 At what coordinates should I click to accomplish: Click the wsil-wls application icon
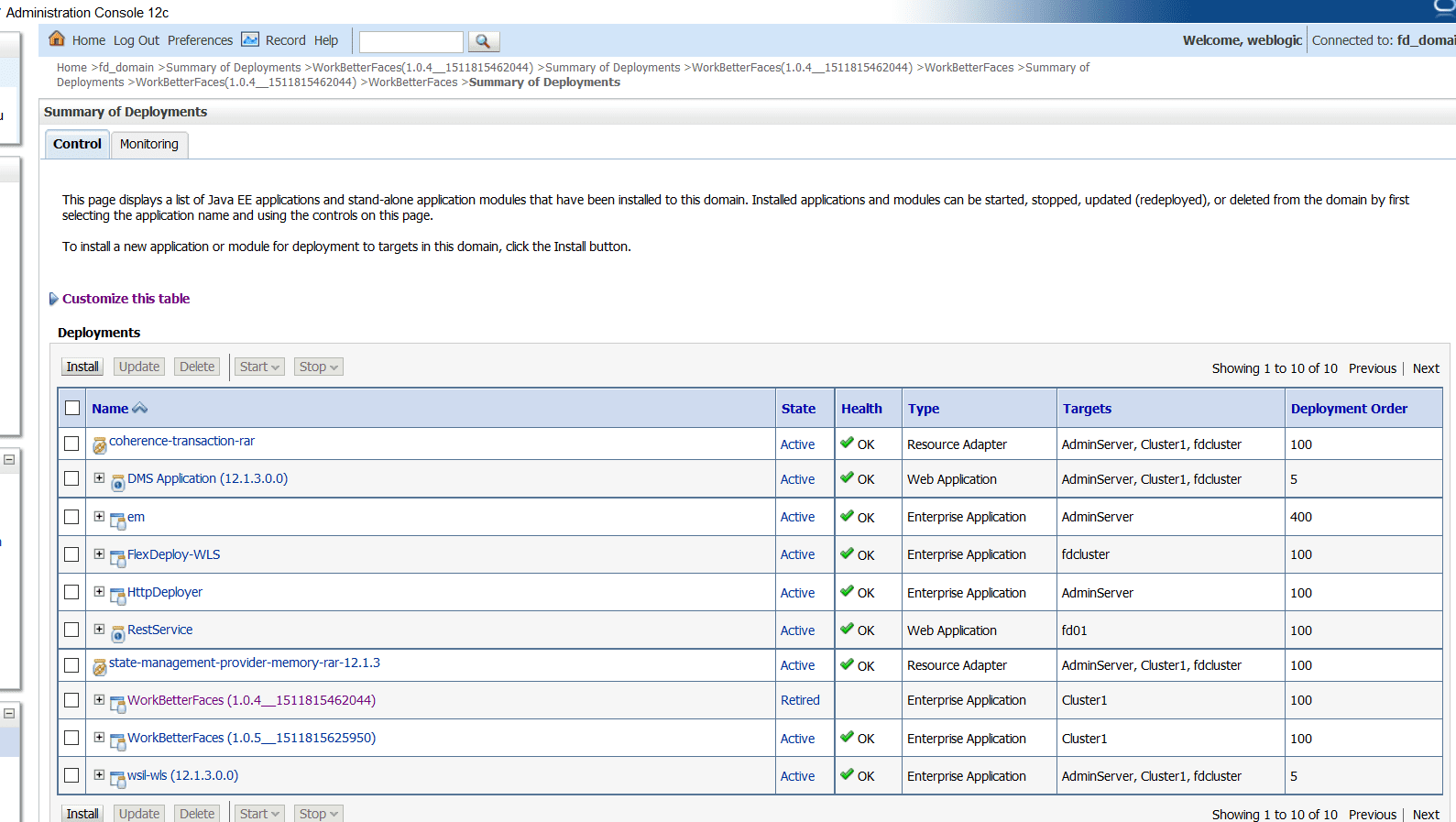click(x=118, y=780)
